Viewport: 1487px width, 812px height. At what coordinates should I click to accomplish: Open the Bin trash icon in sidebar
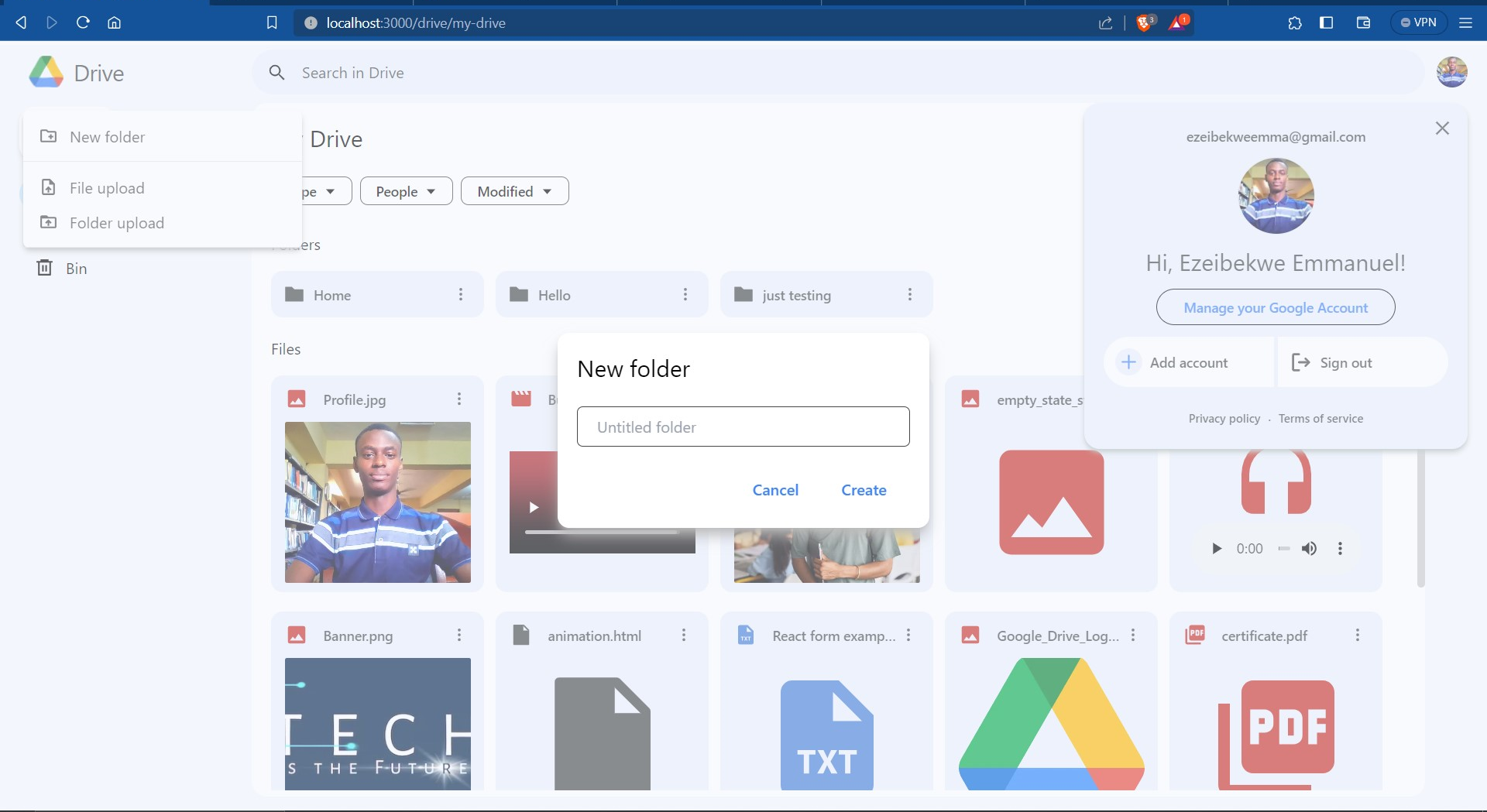click(x=45, y=268)
